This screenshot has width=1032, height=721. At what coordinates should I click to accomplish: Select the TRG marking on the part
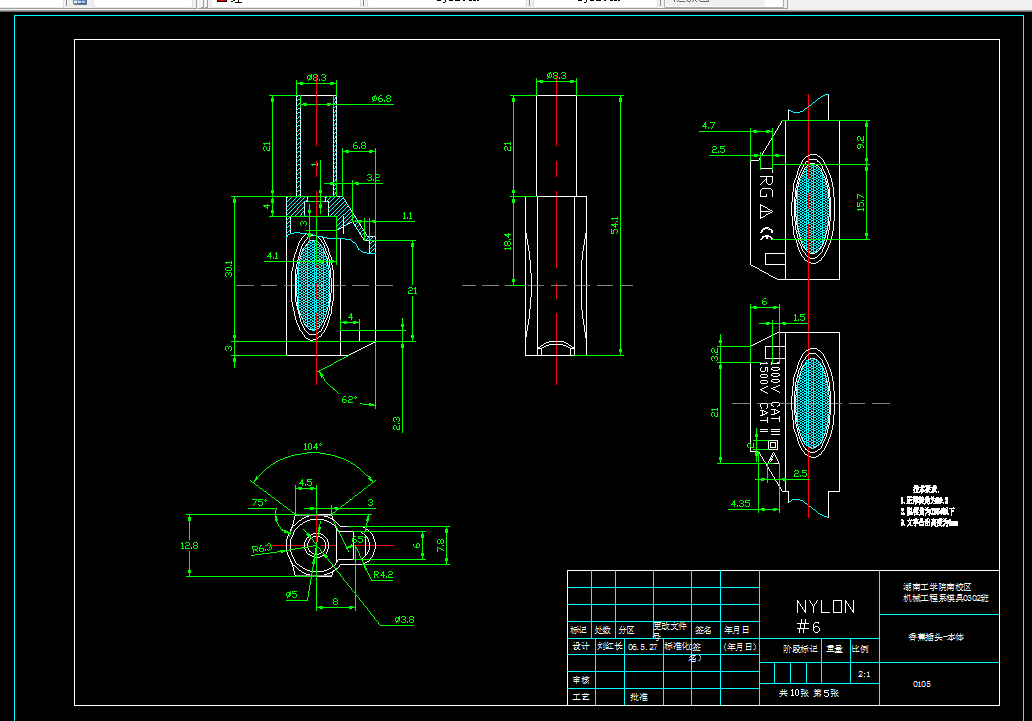point(765,180)
